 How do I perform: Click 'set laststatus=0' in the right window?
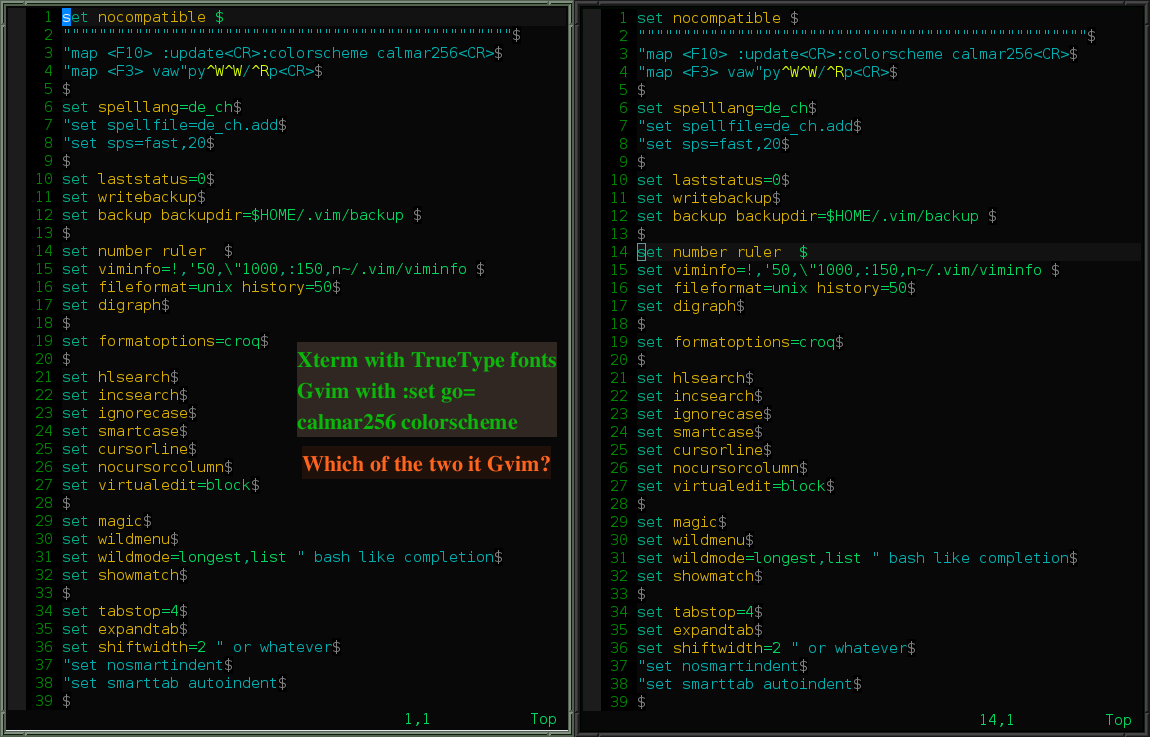709,180
